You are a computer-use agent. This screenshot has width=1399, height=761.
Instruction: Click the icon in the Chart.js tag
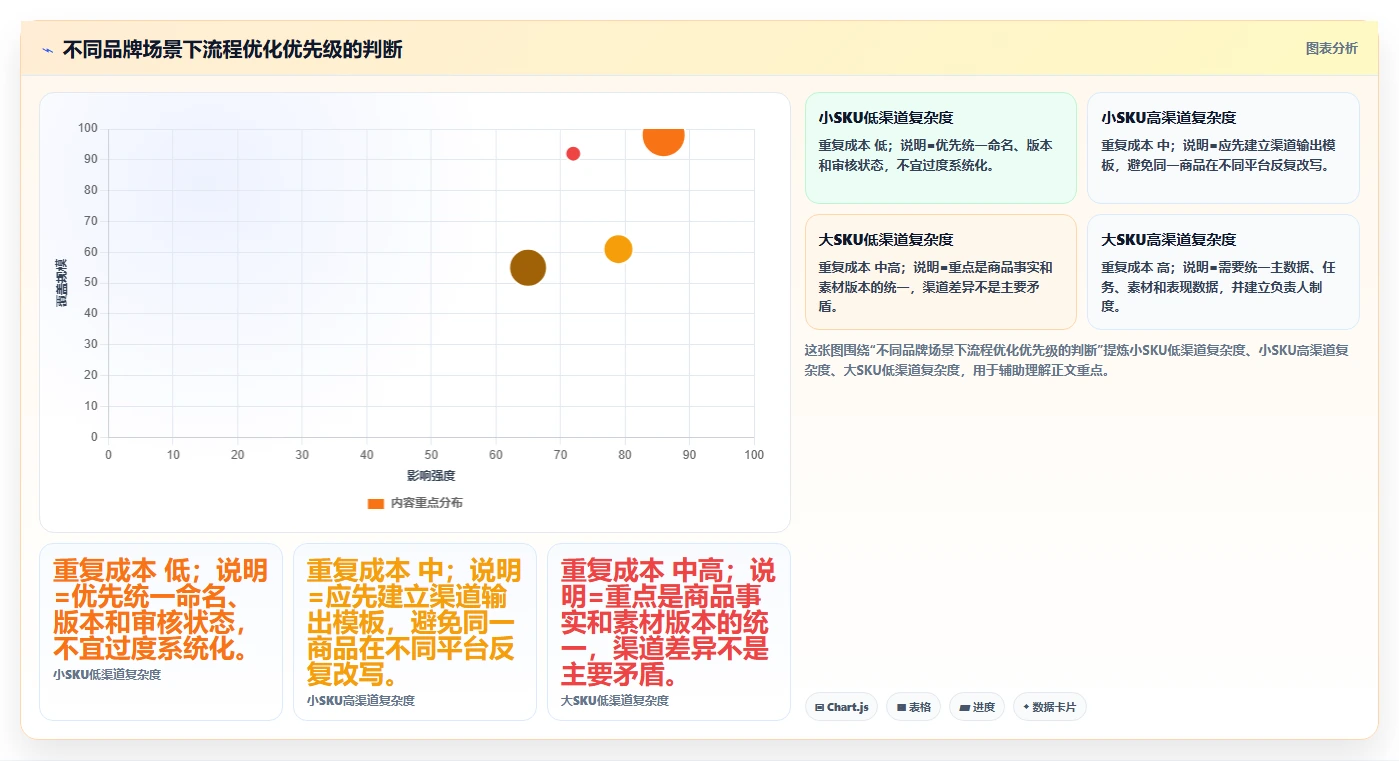pos(820,707)
